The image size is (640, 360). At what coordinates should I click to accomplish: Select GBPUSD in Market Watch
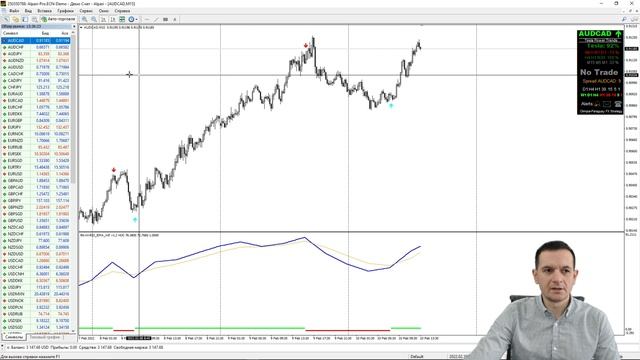coord(36,220)
